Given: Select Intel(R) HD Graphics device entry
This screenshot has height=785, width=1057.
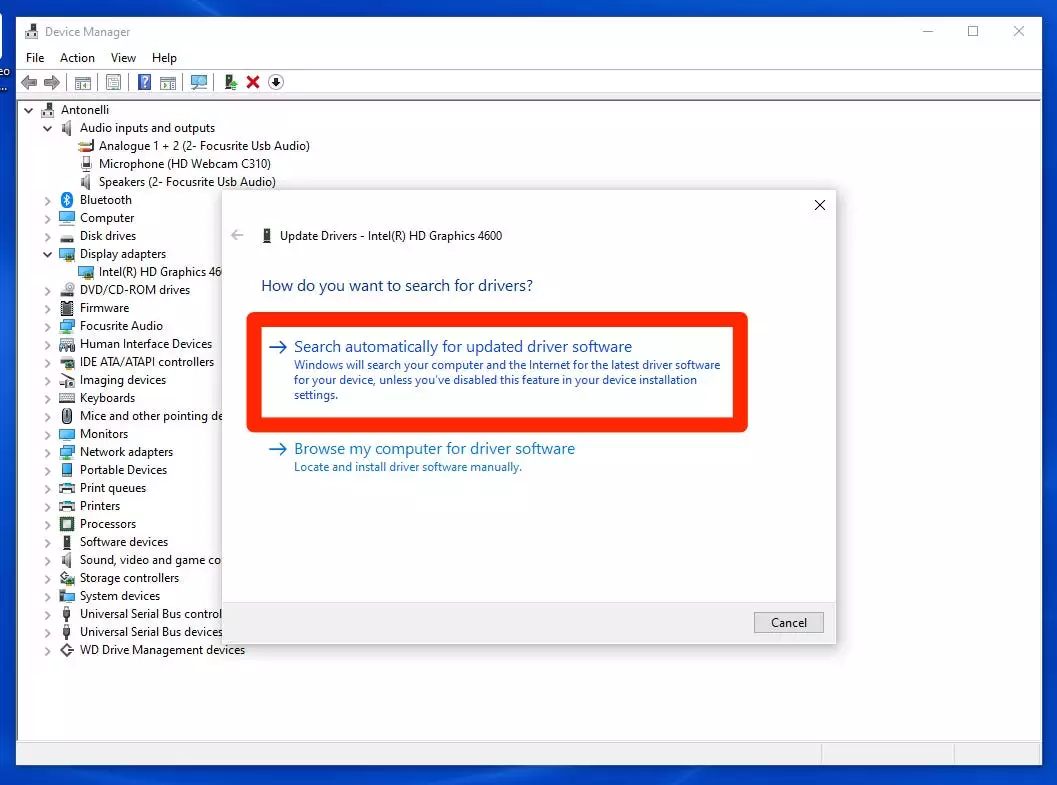Looking at the screenshot, I should (160, 272).
